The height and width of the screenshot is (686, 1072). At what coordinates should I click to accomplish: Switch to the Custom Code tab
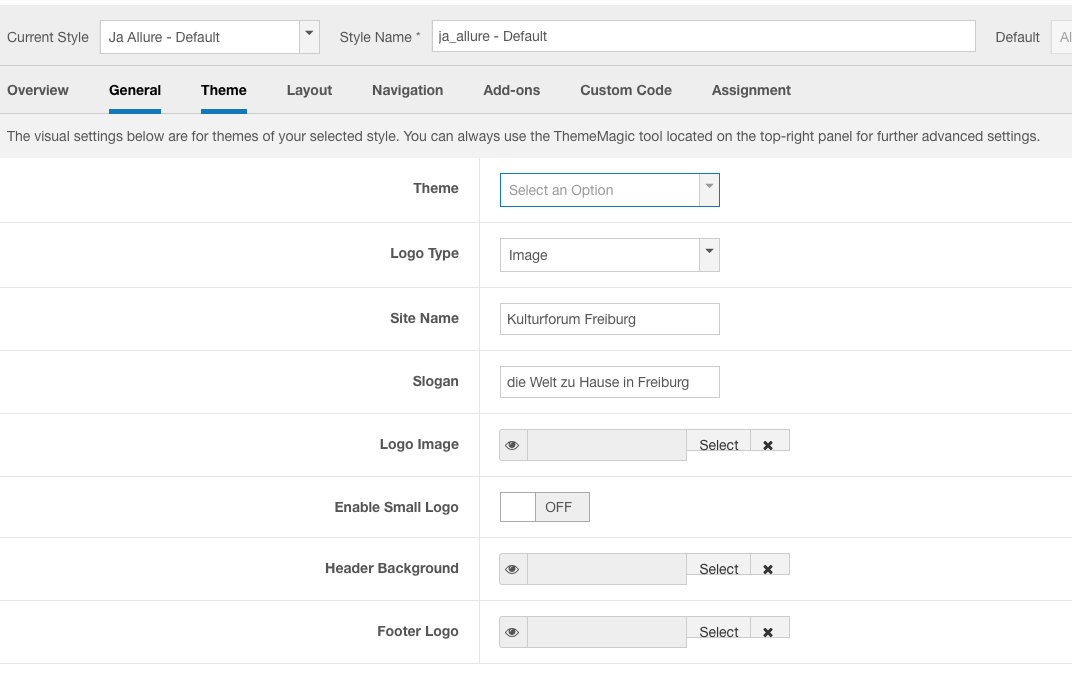tap(626, 90)
